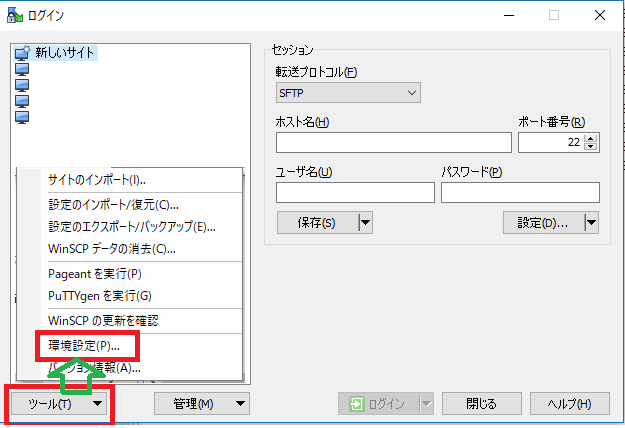
Task: Click the second site icon in the list
Action: click(x=22, y=69)
